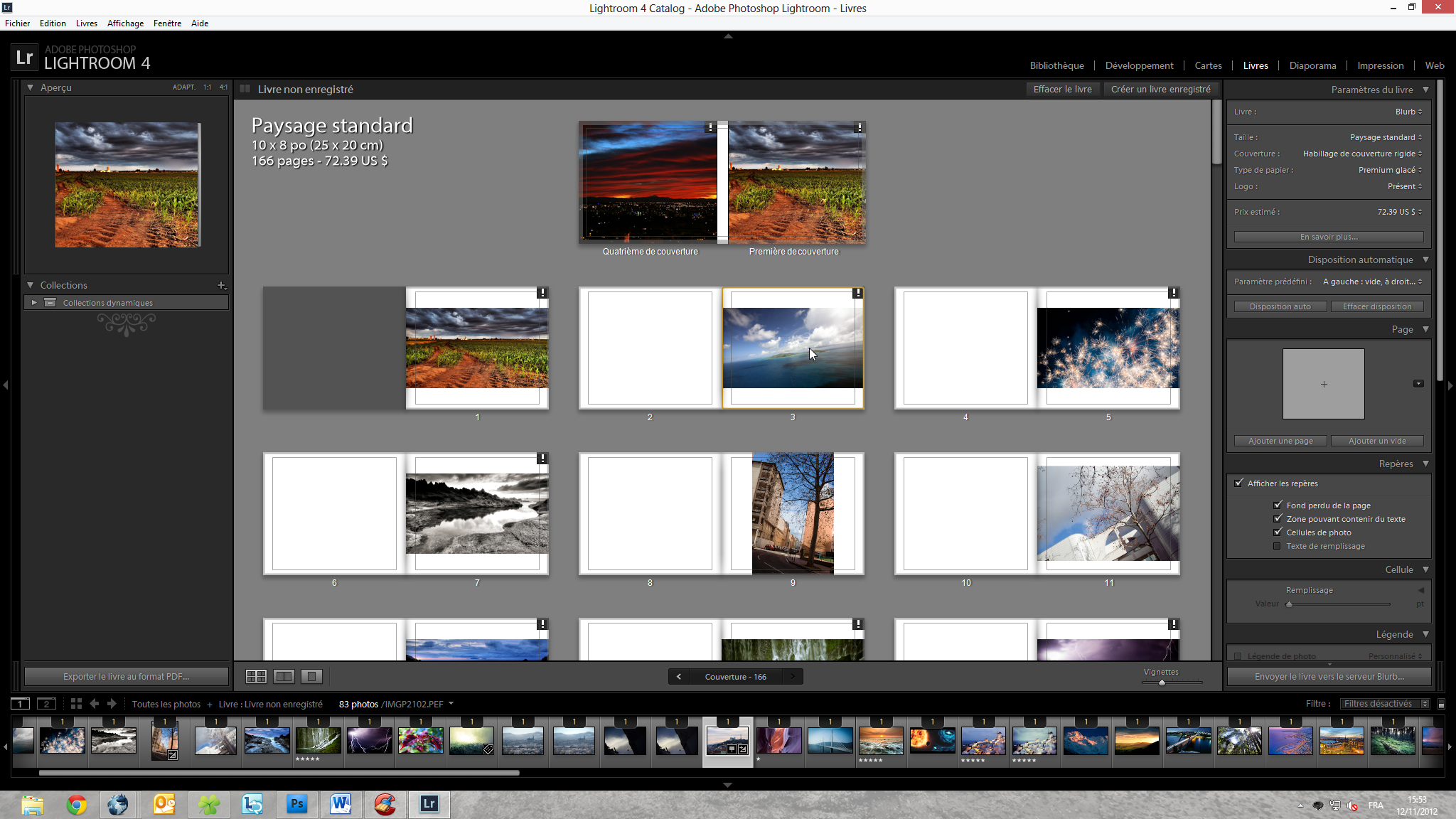The image size is (1456, 819).
Task: Go to previous page arrow in navigator
Action: [x=678, y=677]
